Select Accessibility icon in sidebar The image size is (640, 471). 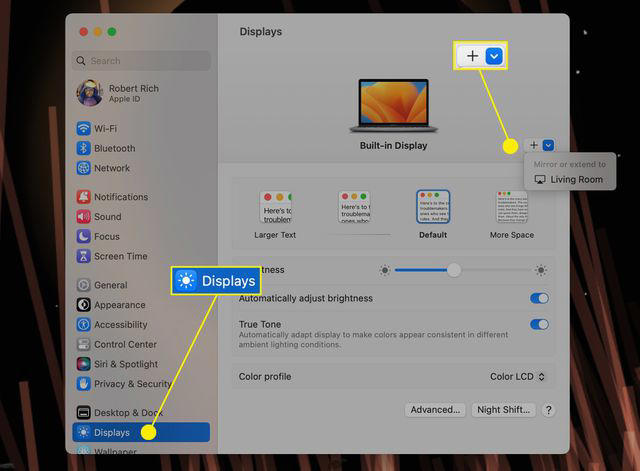[84, 324]
